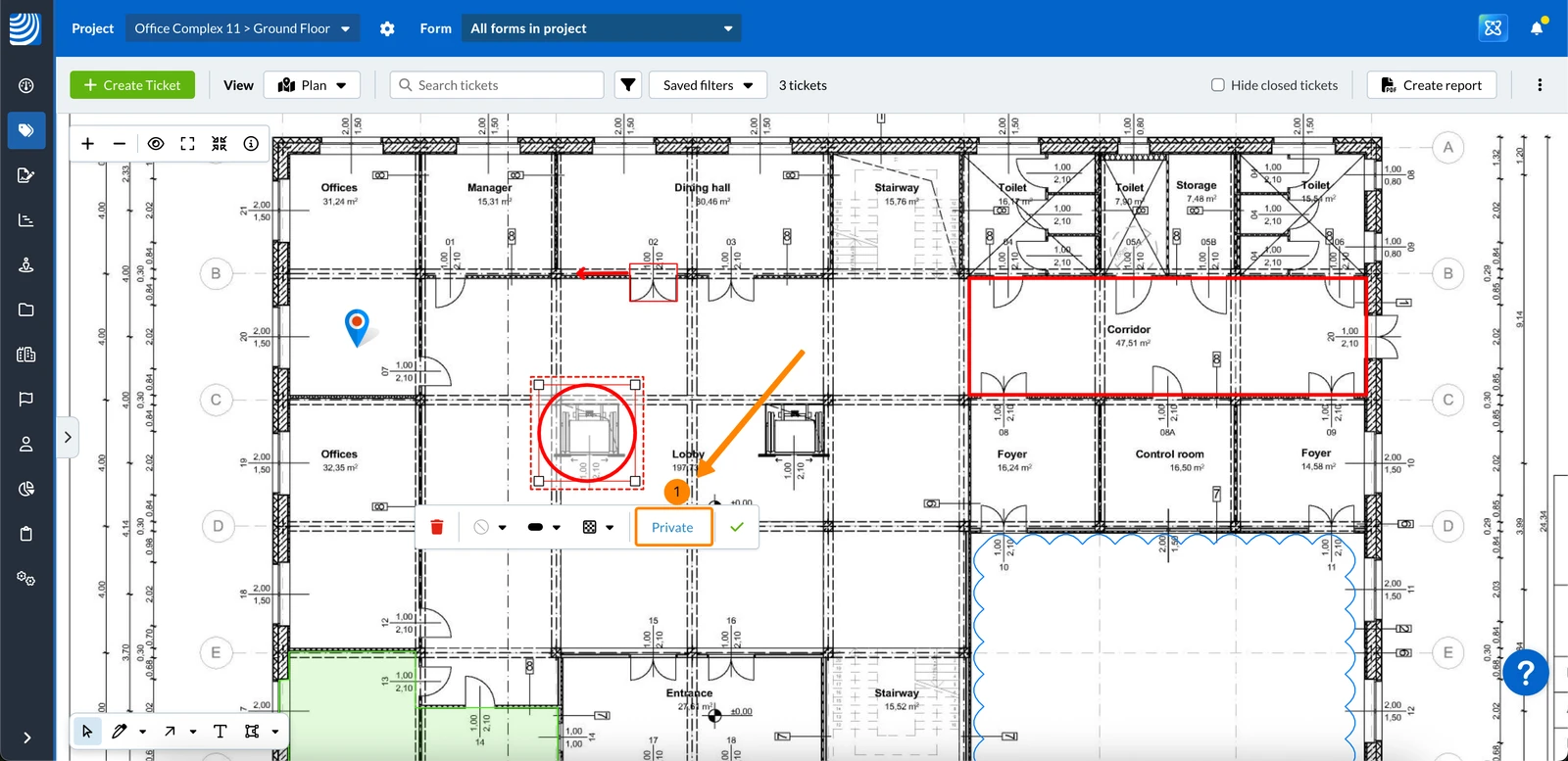Delete the annotation with red trash icon
This screenshot has height=761, width=1568.
[x=437, y=527]
